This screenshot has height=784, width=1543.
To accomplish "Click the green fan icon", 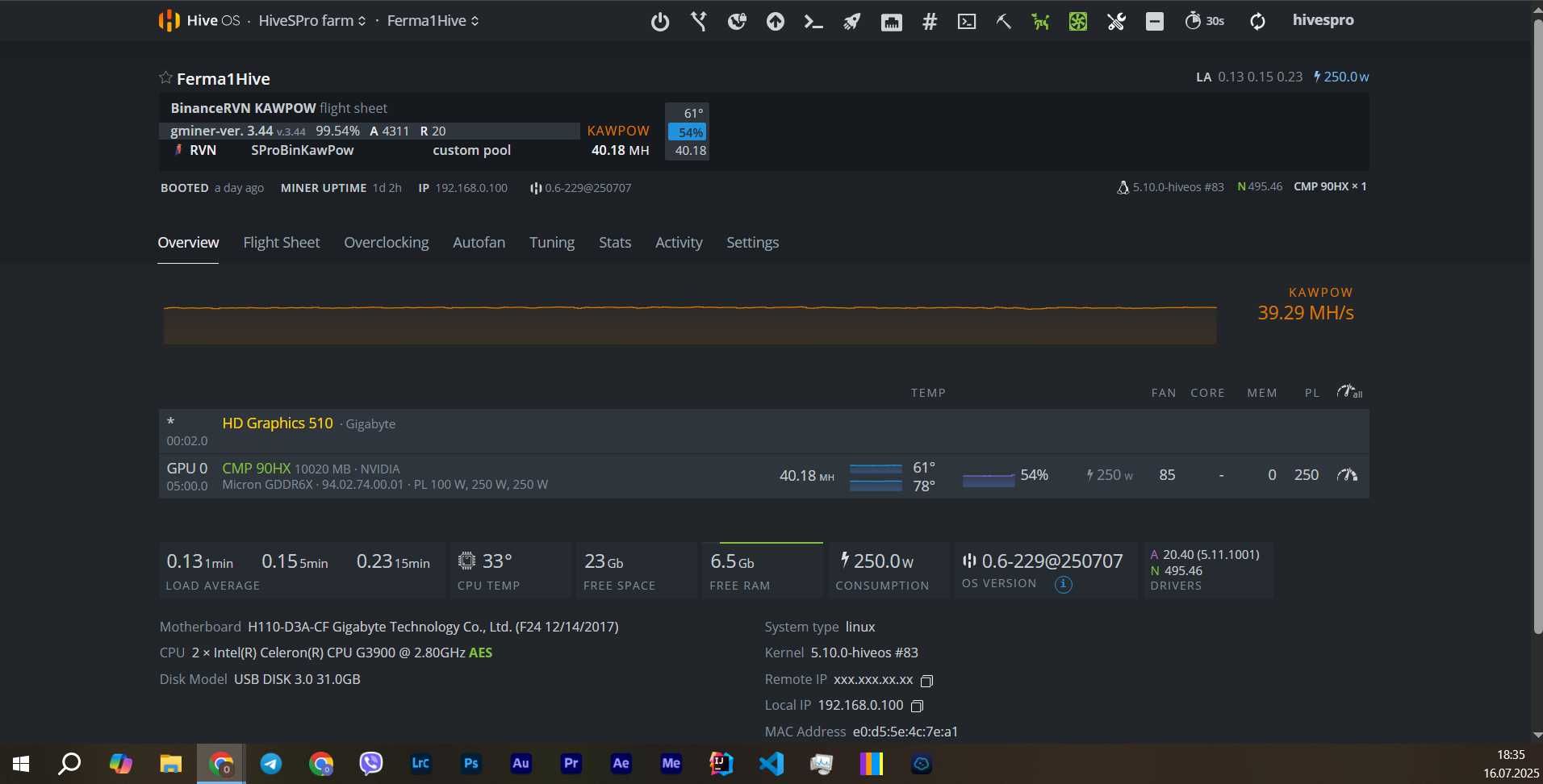I will [x=1078, y=22].
